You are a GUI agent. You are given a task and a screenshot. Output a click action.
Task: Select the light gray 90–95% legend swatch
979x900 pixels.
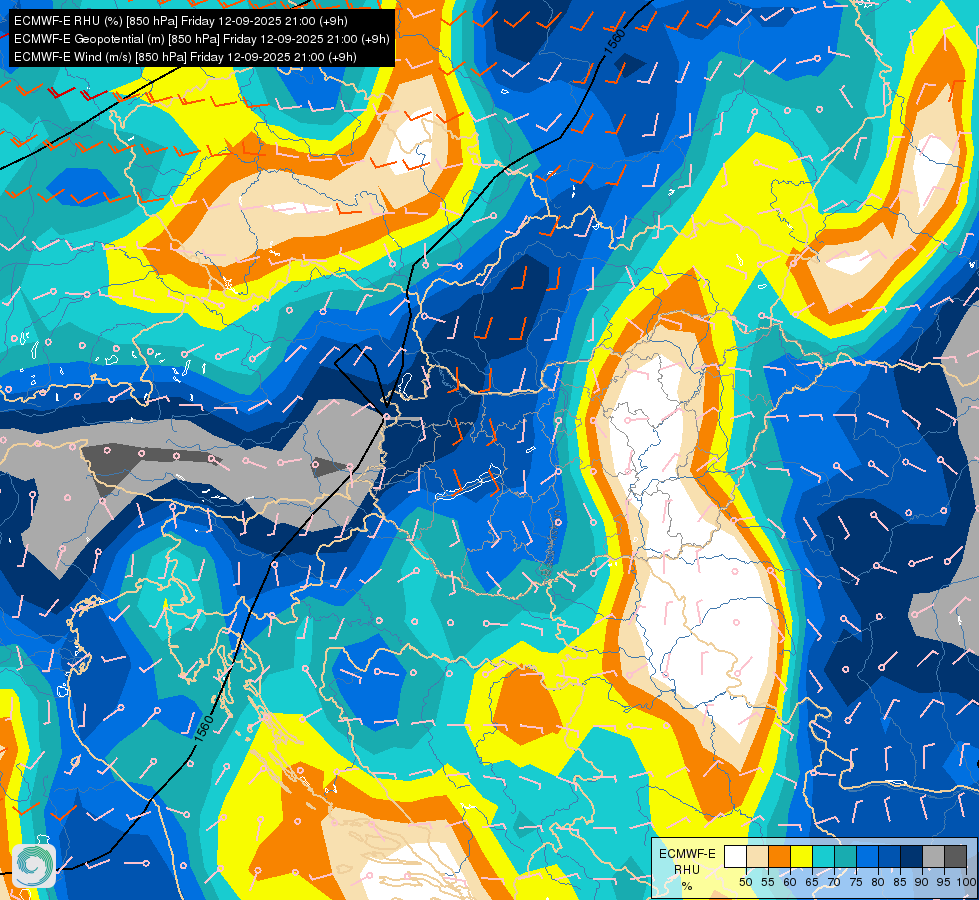point(933,856)
